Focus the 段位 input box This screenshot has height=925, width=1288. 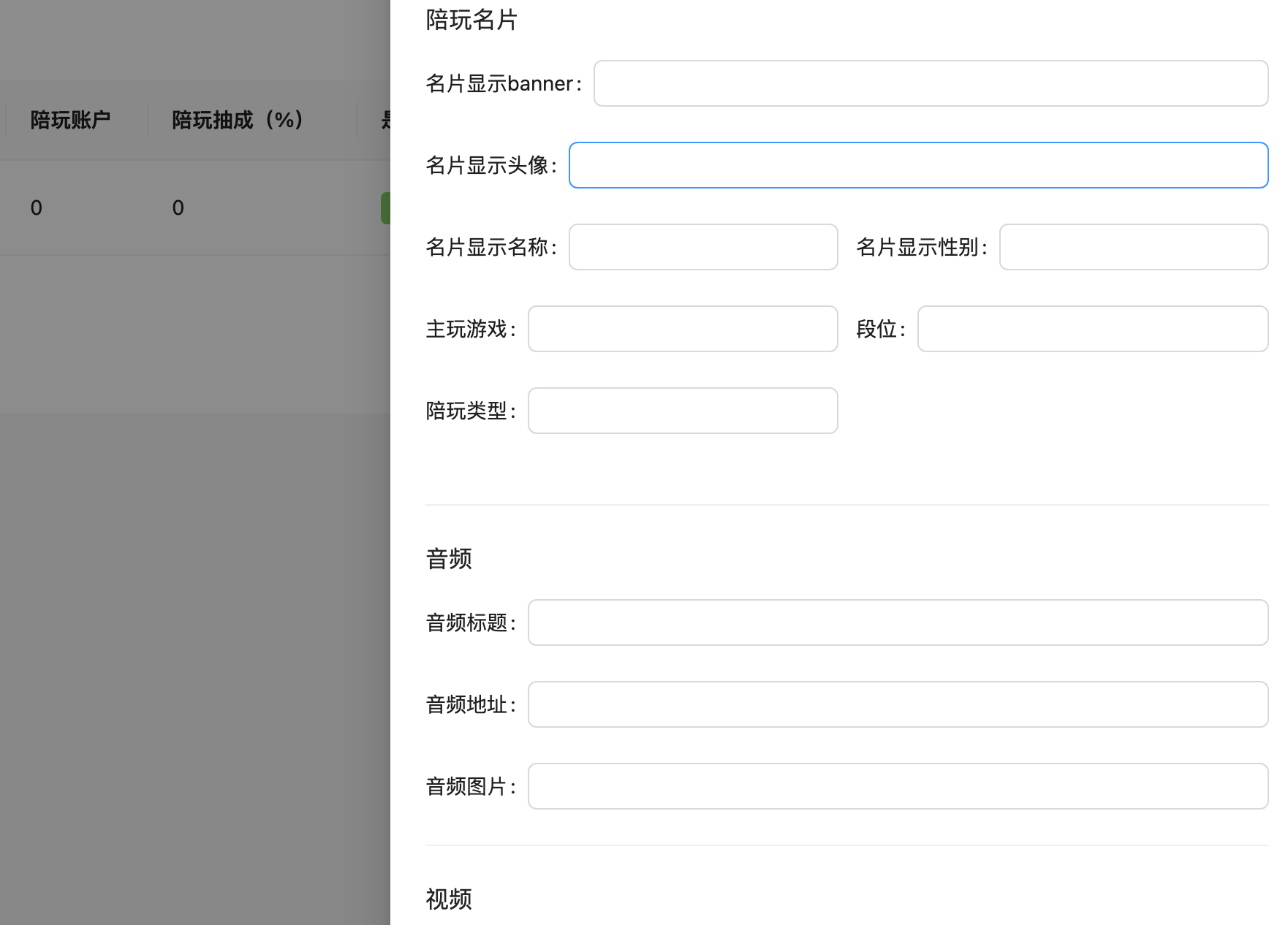[x=1092, y=329]
